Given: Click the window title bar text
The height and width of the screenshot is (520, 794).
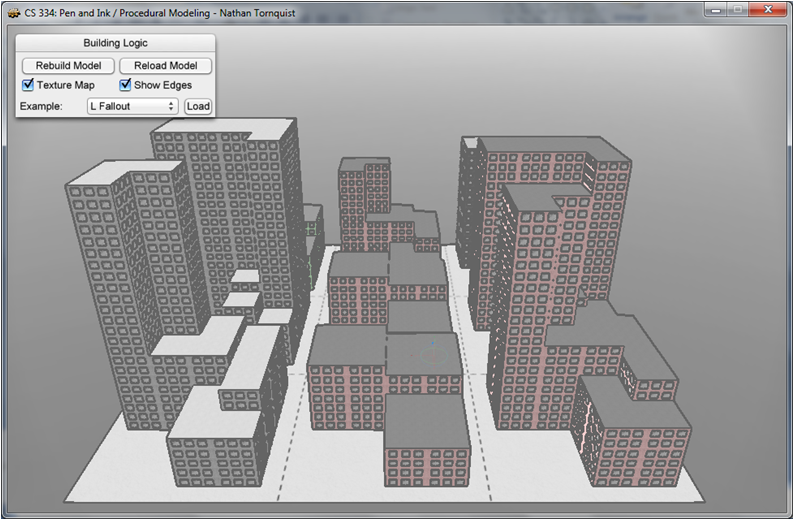Looking at the screenshot, I should (160, 13).
